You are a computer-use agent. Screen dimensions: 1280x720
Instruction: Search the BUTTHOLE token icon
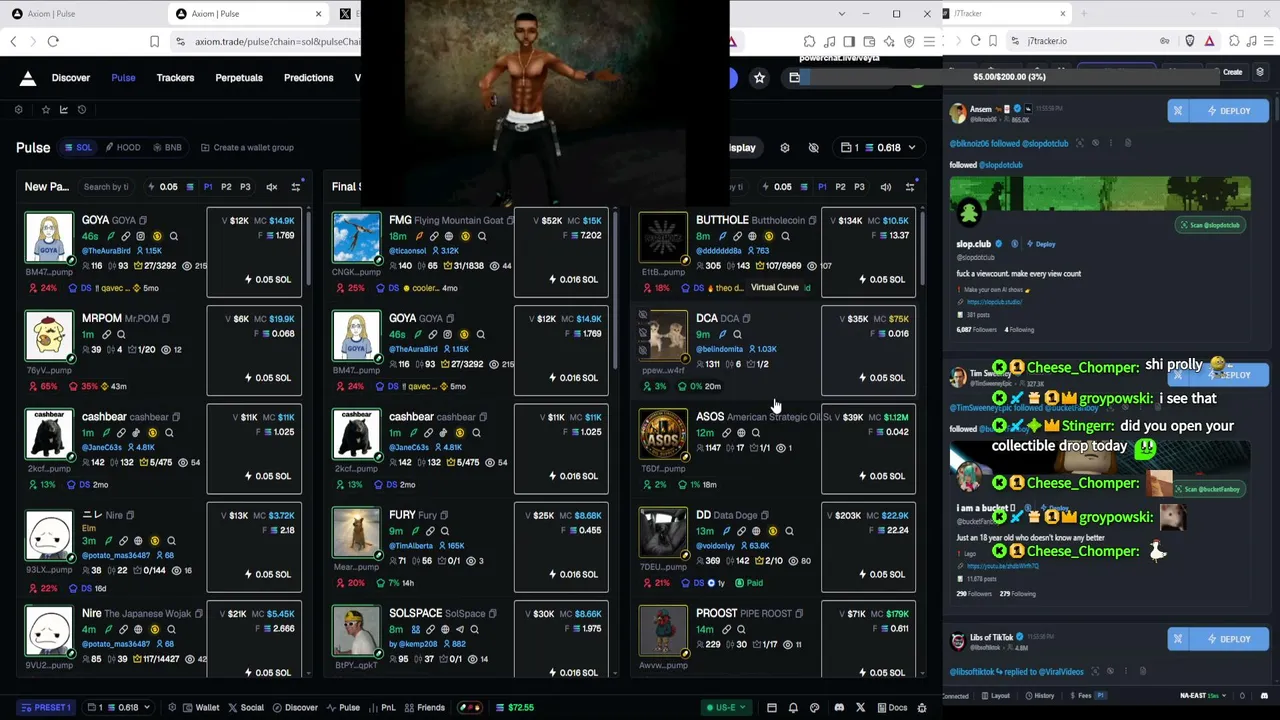point(785,237)
